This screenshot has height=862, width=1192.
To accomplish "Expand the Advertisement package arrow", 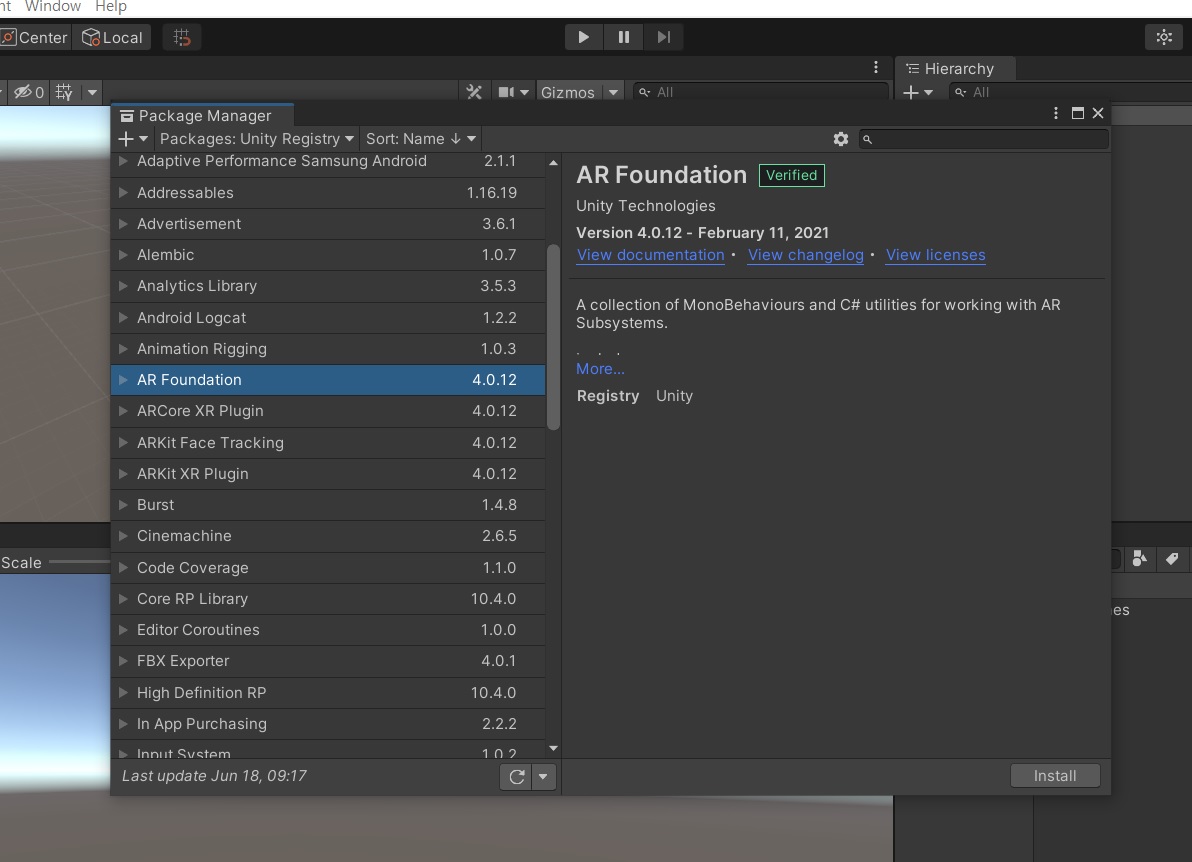I will coord(123,223).
